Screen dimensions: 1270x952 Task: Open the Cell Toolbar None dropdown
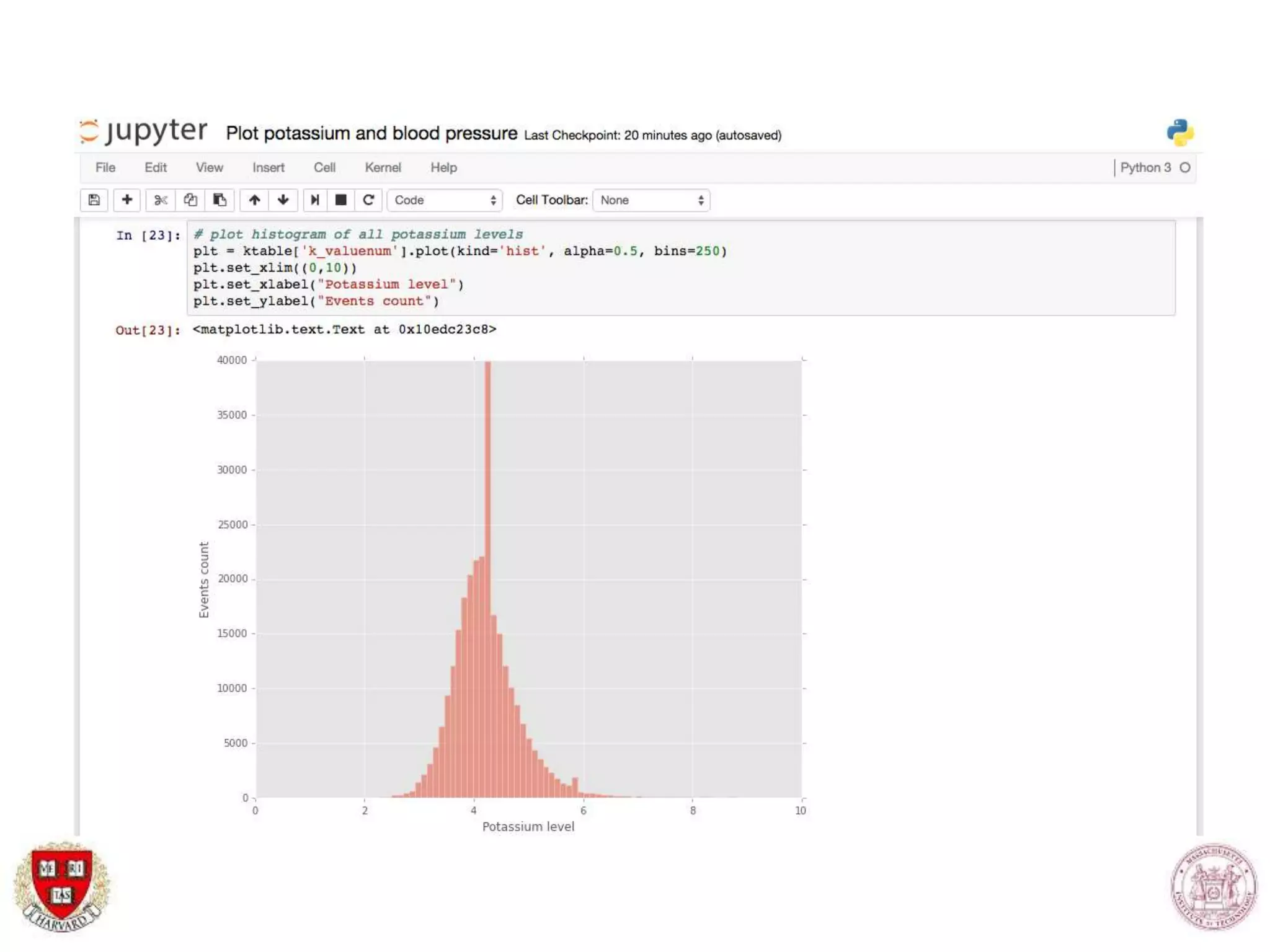(x=651, y=200)
